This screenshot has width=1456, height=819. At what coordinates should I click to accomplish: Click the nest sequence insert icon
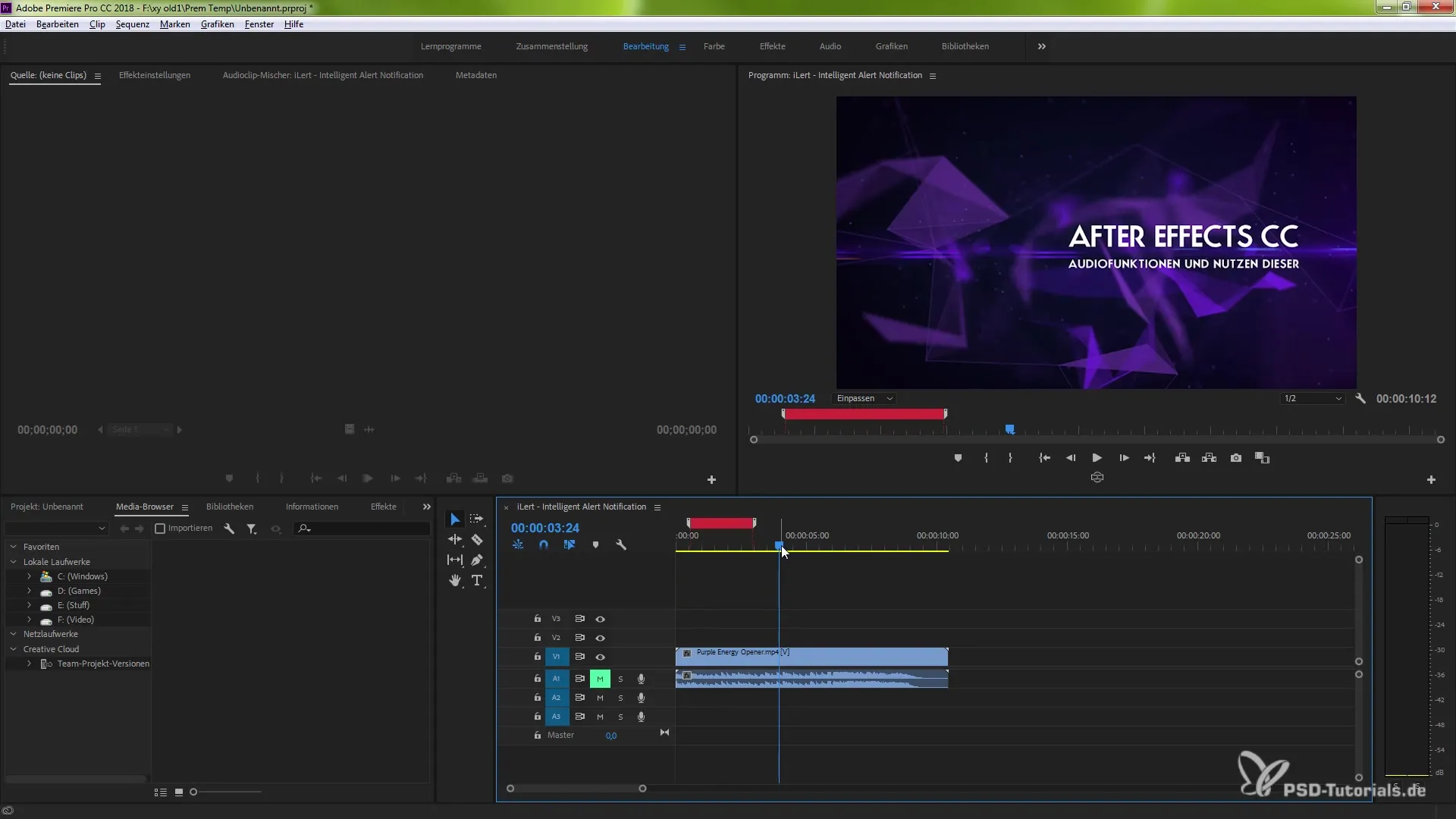click(x=518, y=544)
